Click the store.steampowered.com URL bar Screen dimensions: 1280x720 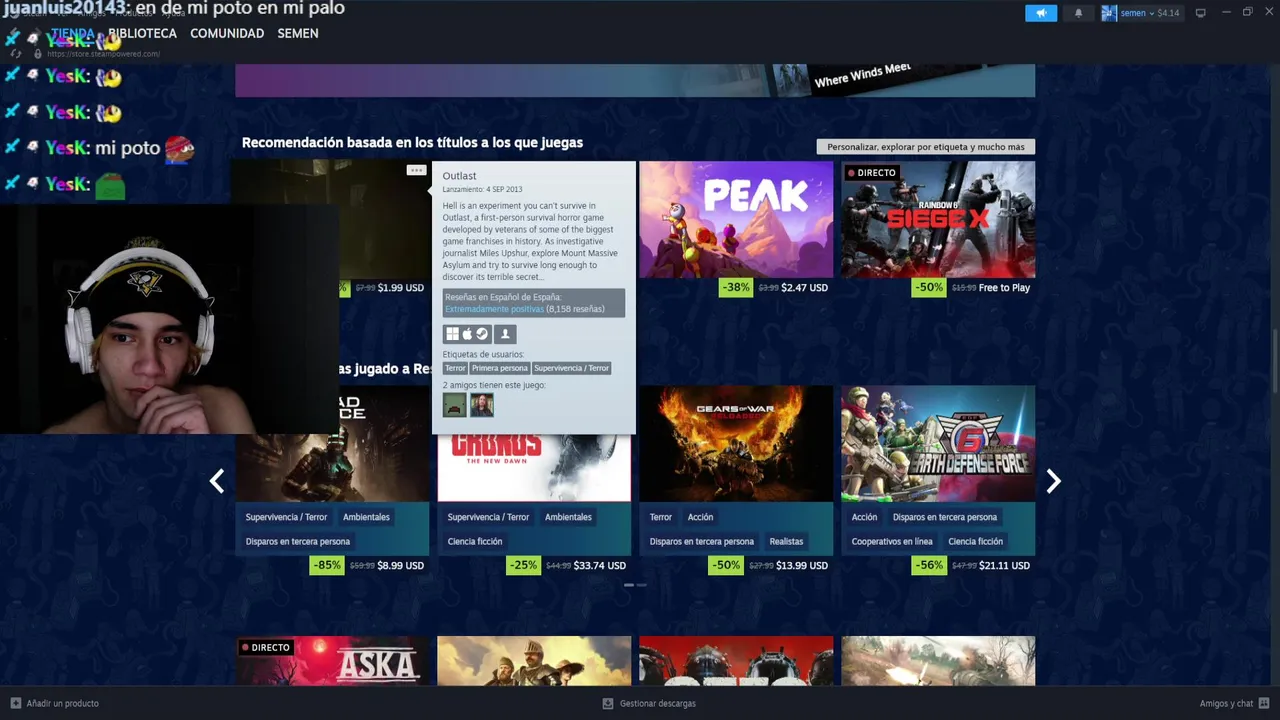pyautogui.click(x=103, y=54)
